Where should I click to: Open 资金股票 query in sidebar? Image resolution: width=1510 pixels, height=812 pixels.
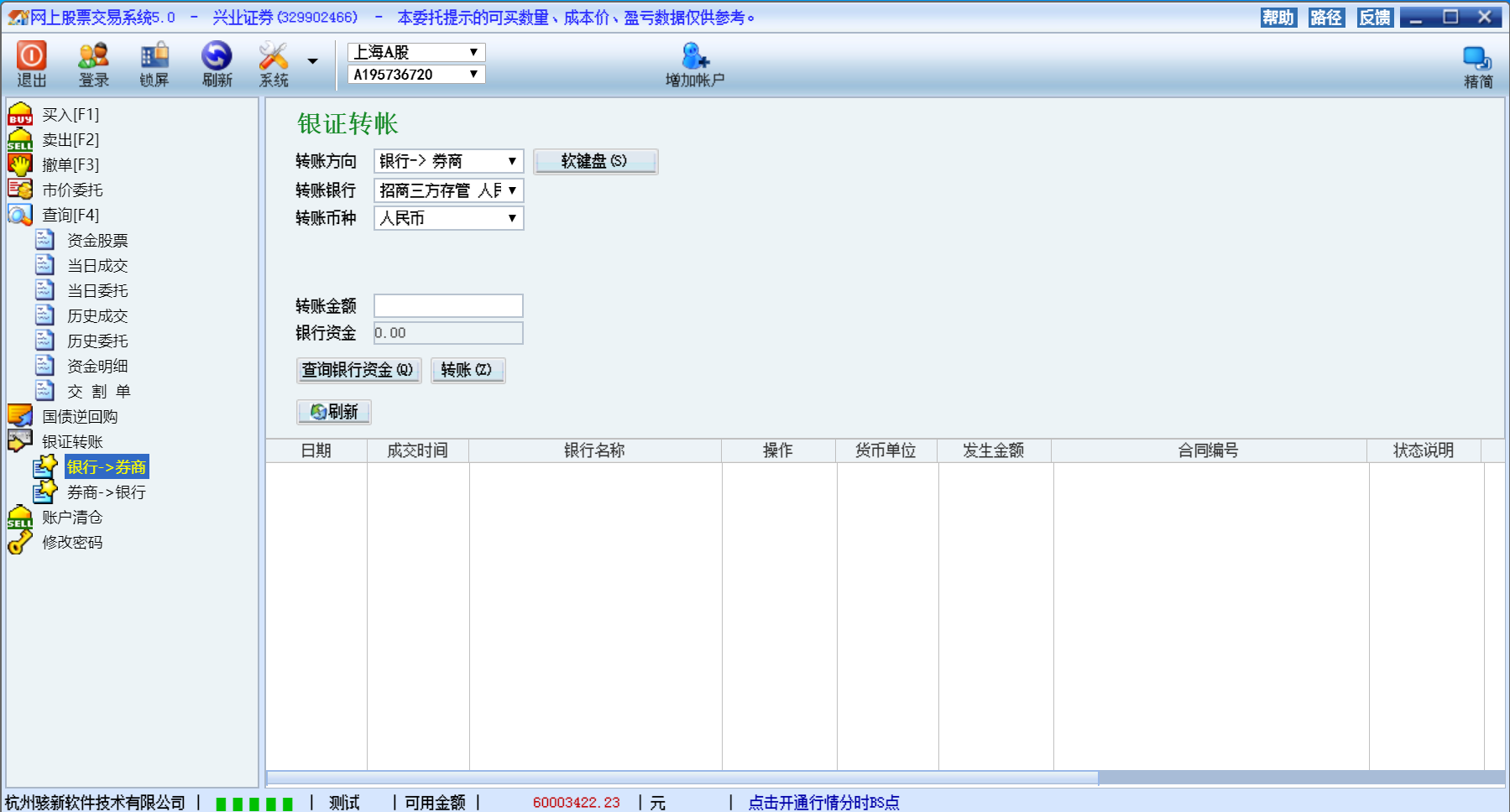click(x=97, y=241)
